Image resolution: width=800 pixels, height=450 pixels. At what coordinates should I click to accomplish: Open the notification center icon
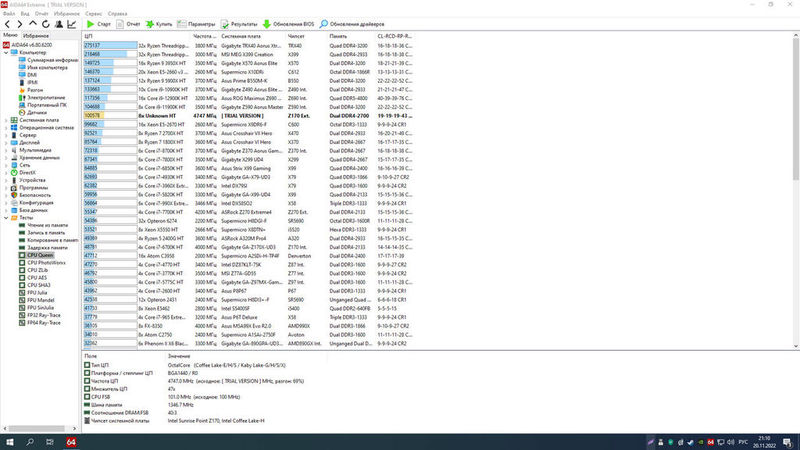[788, 442]
